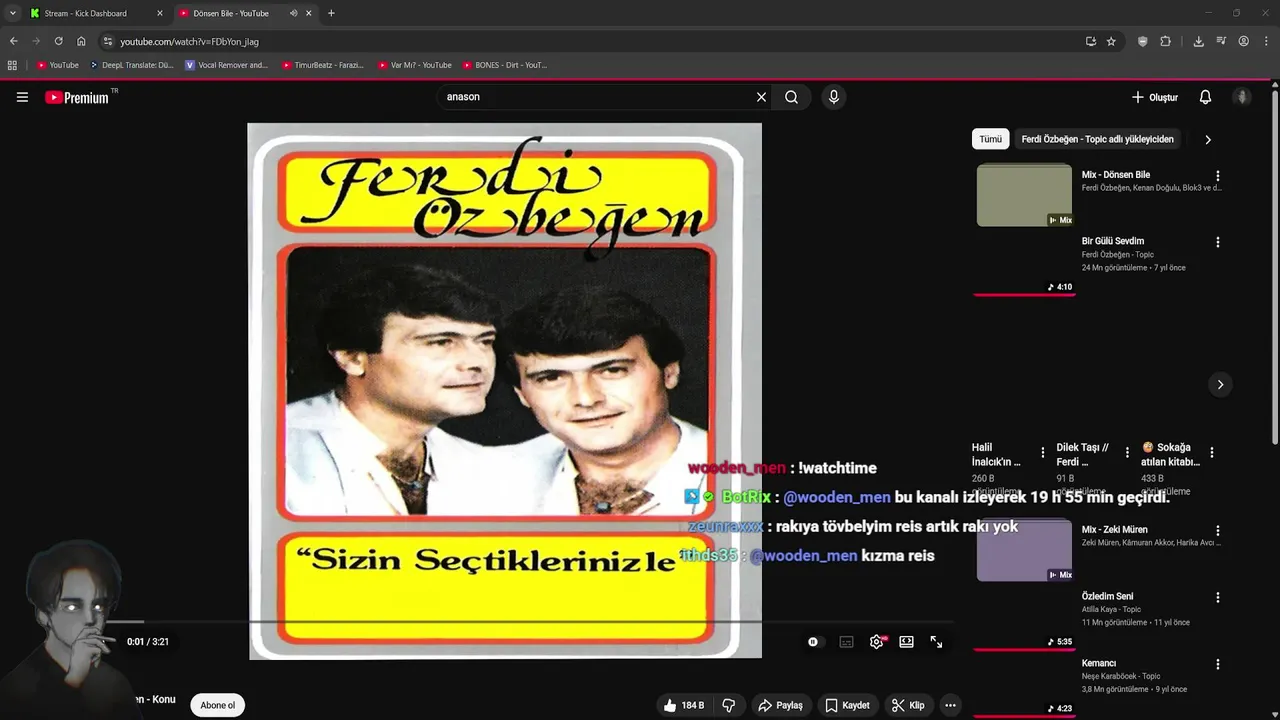Show next filter chips with arrow
1280x720 pixels.
tap(1207, 139)
